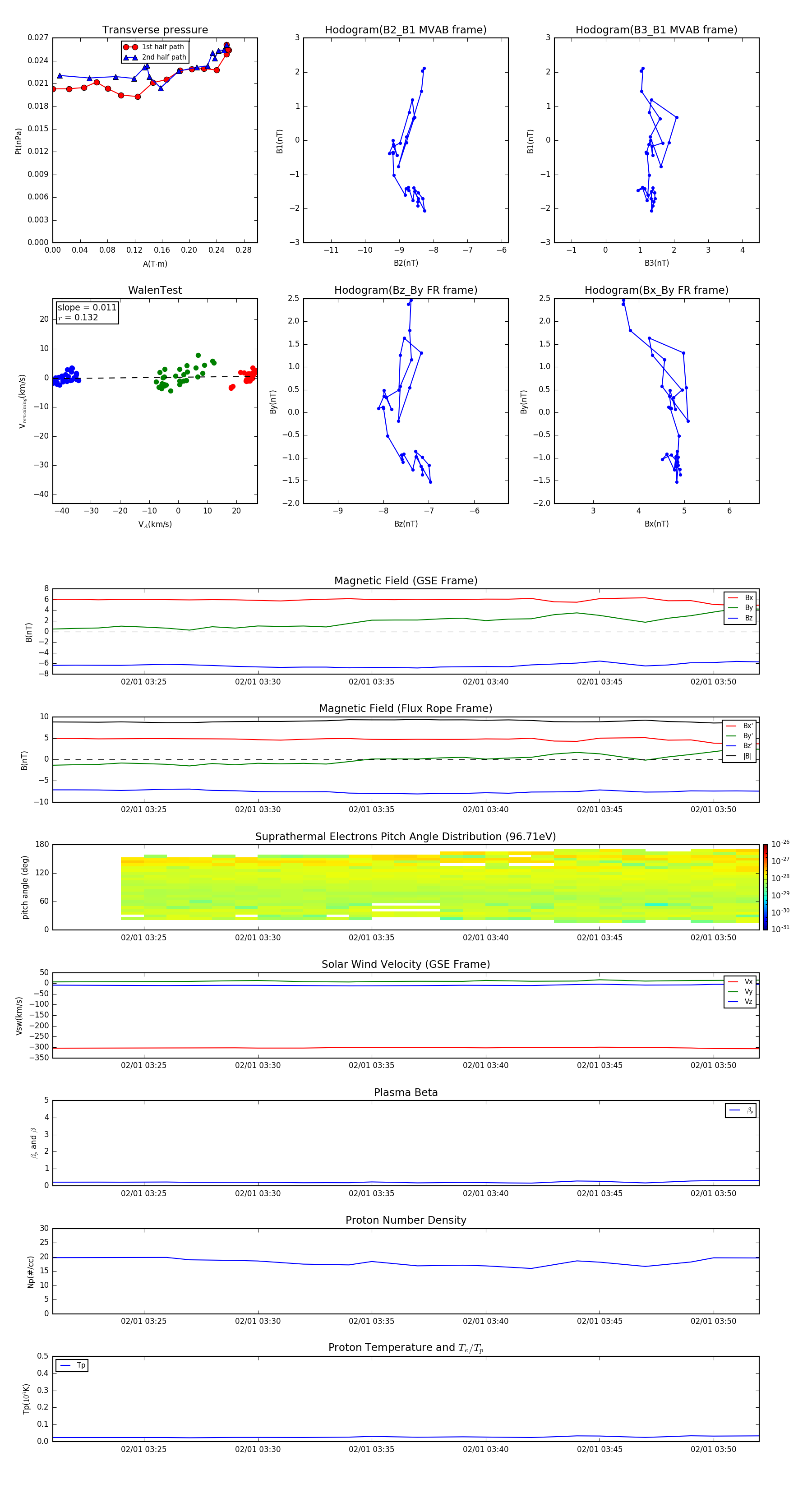Select the "Magnetic Field (GSE Frame)" title
812x1489 pixels.
(x=406, y=581)
